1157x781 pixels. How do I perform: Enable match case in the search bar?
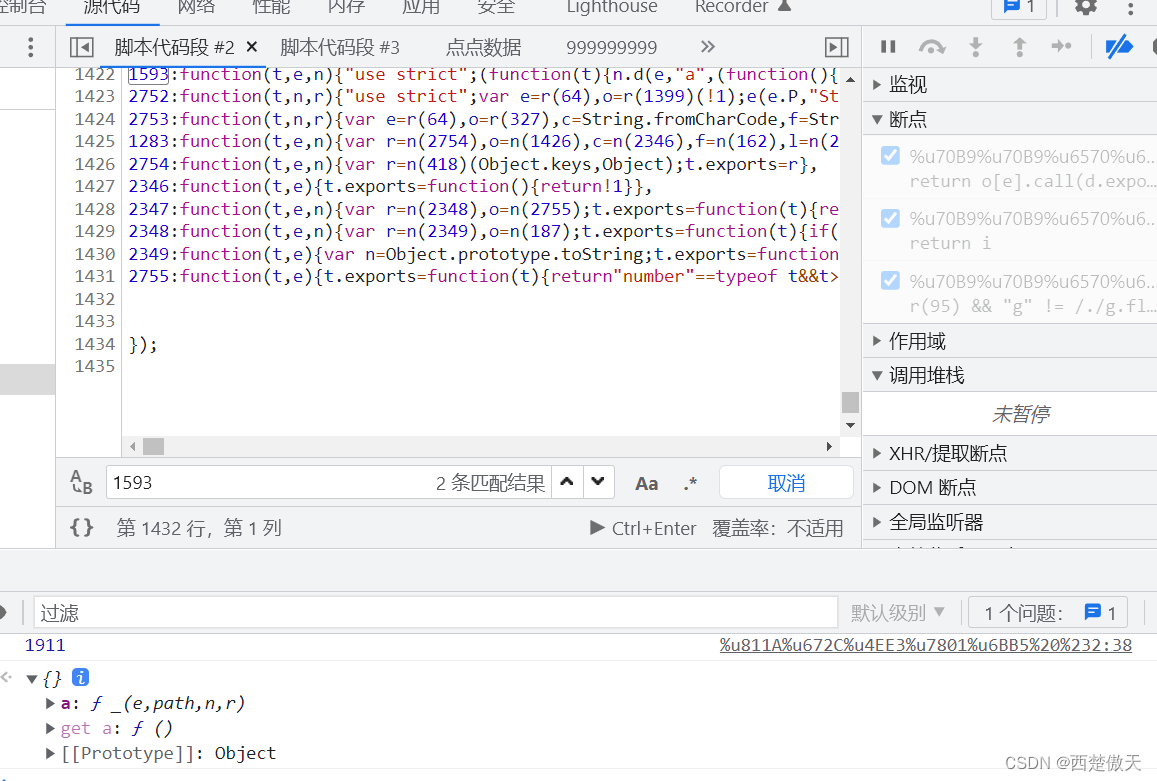pos(647,483)
